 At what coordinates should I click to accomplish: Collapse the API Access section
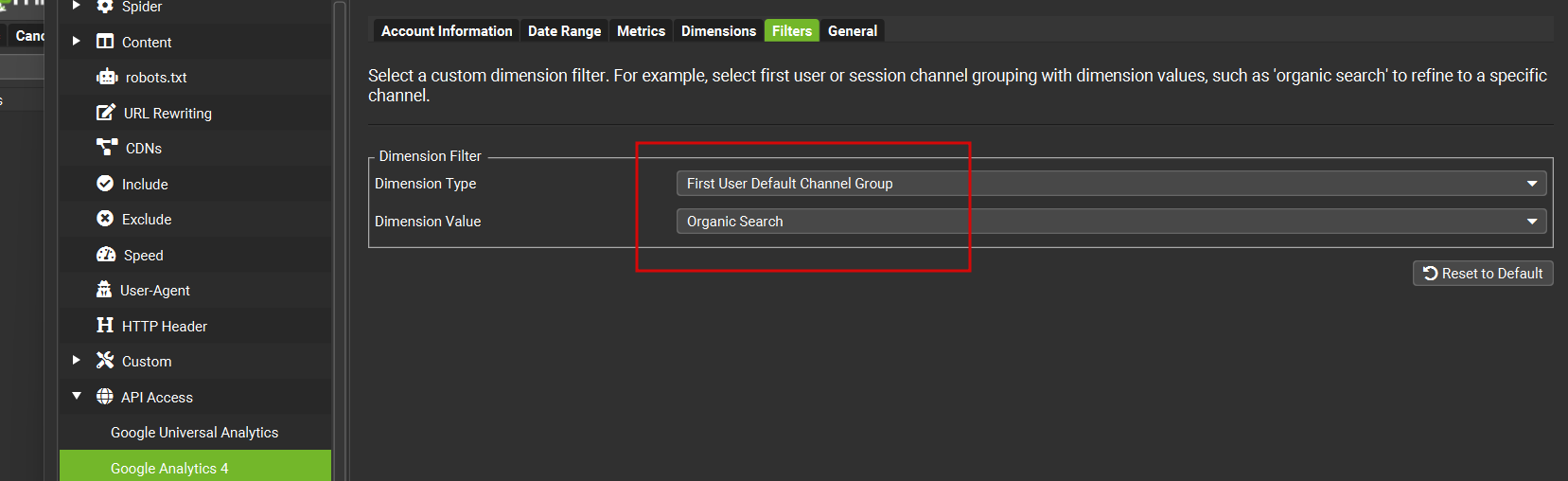(77, 397)
